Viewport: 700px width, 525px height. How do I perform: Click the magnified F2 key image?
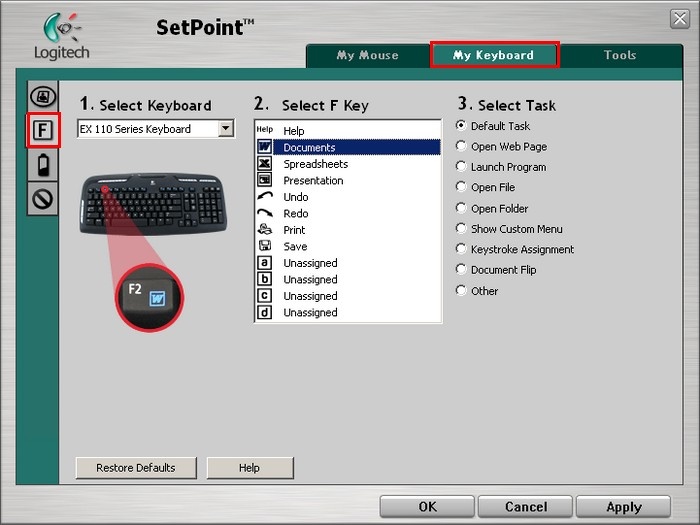(x=150, y=297)
